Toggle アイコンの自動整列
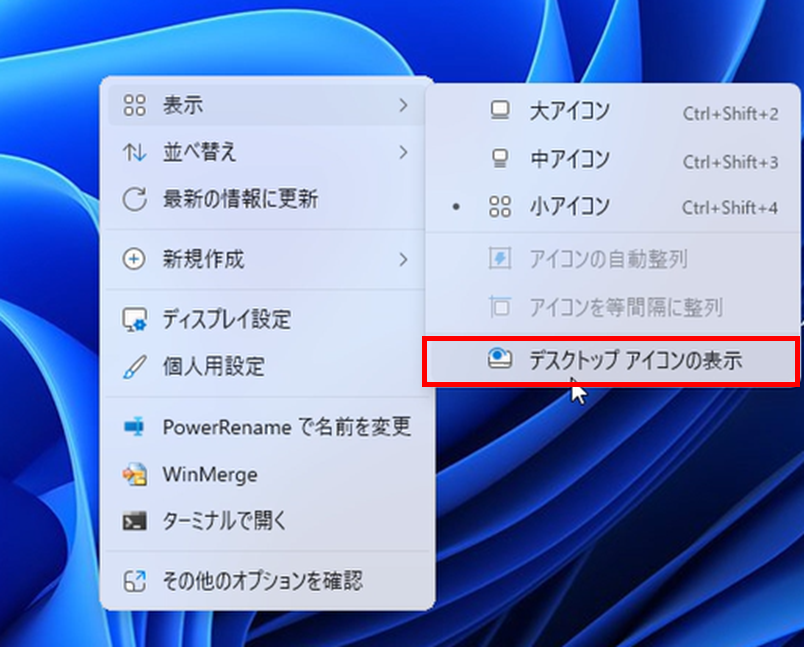The height and width of the screenshot is (647, 804). pyautogui.click(x=613, y=259)
